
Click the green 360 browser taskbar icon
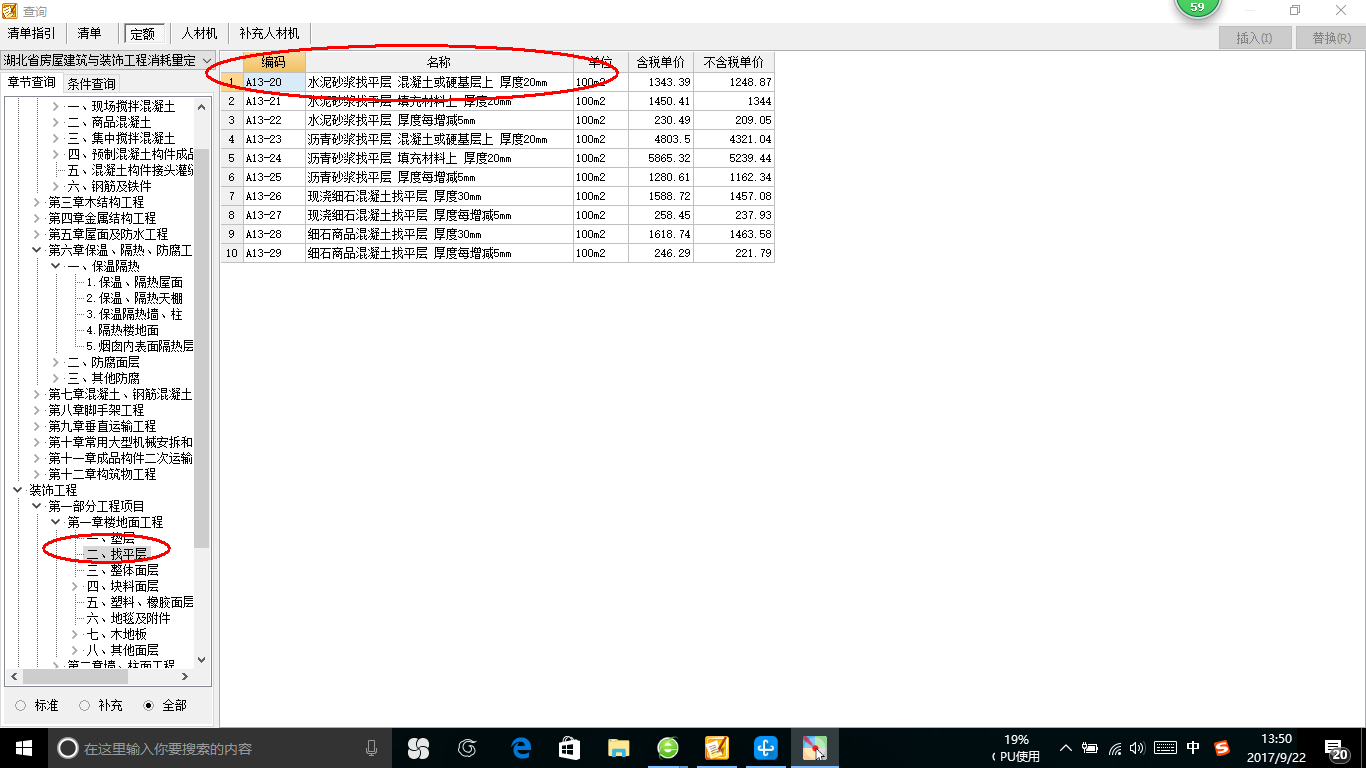pyautogui.click(x=668, y=747)
